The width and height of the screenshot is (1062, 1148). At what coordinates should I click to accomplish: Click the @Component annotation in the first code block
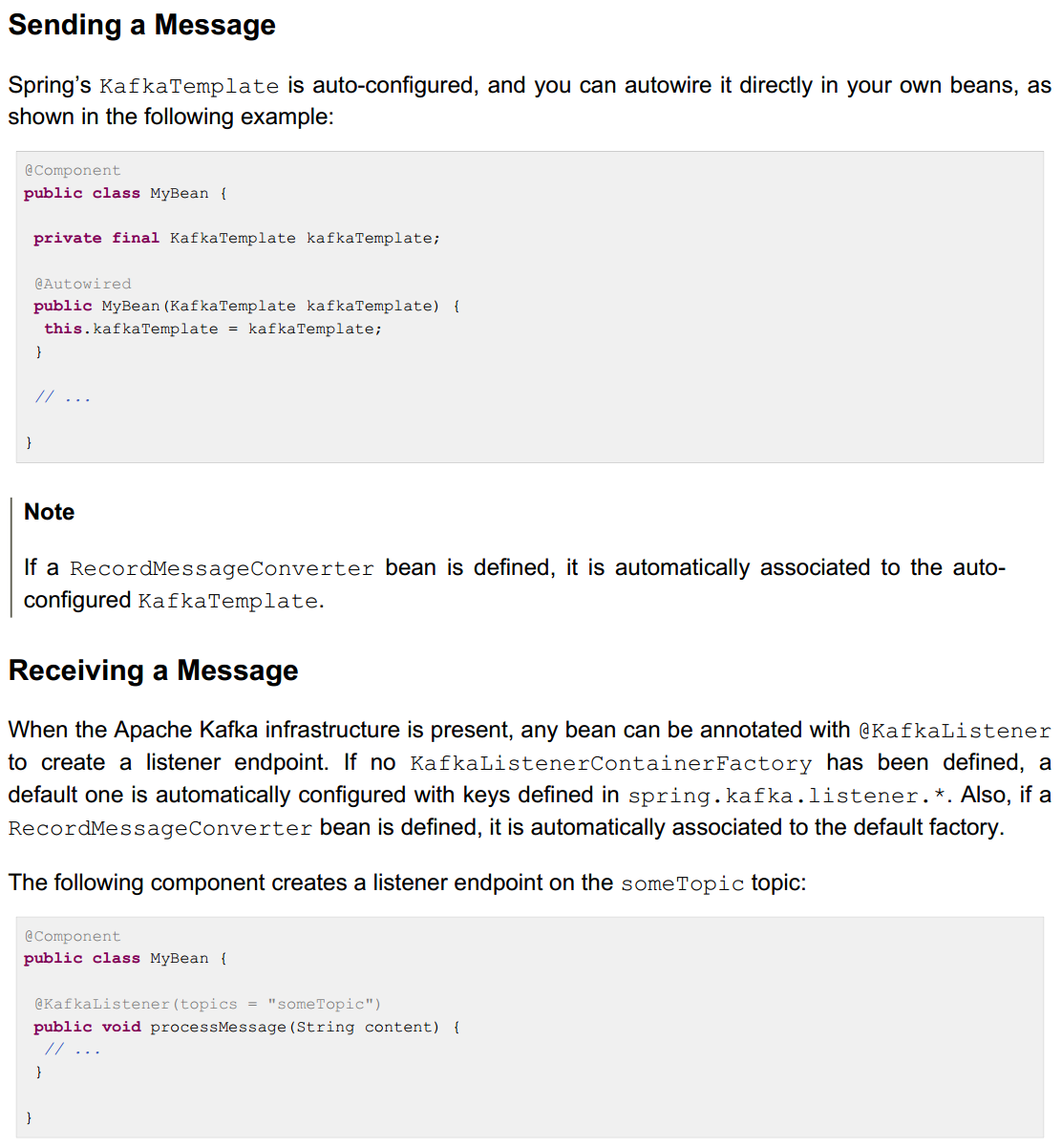click(x=73, y=170)
